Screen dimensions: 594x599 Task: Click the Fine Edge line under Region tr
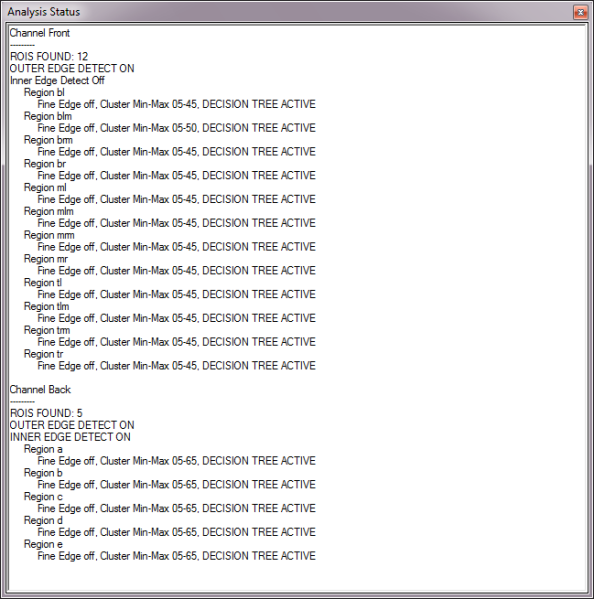[176, 366]
